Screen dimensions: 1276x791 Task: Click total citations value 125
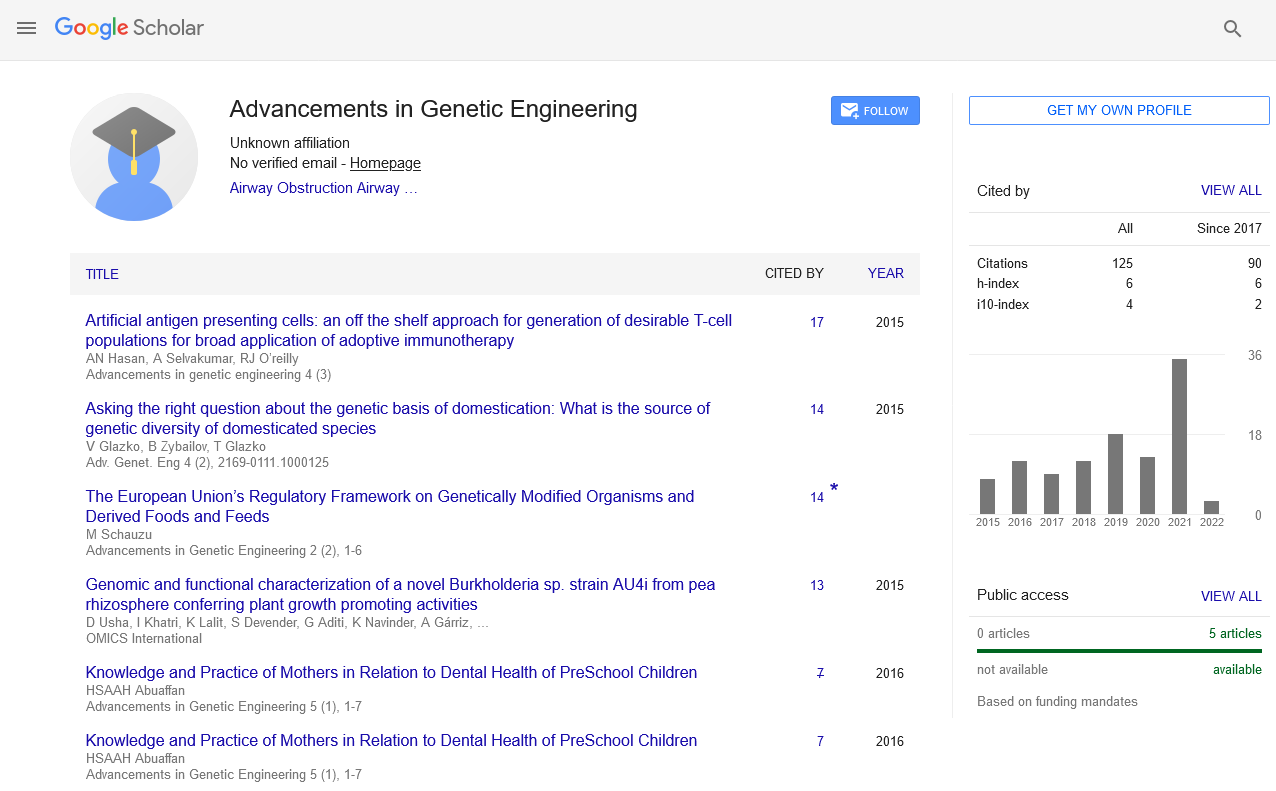coord(1122,264)
